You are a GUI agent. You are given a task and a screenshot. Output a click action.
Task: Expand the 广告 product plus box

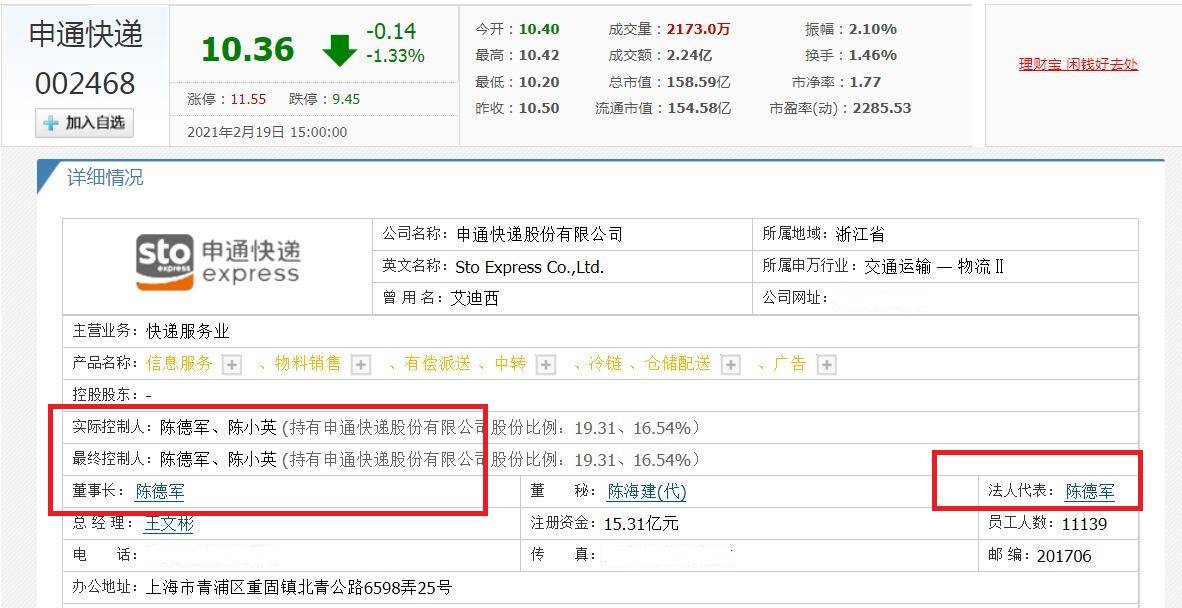coord(827,365)
